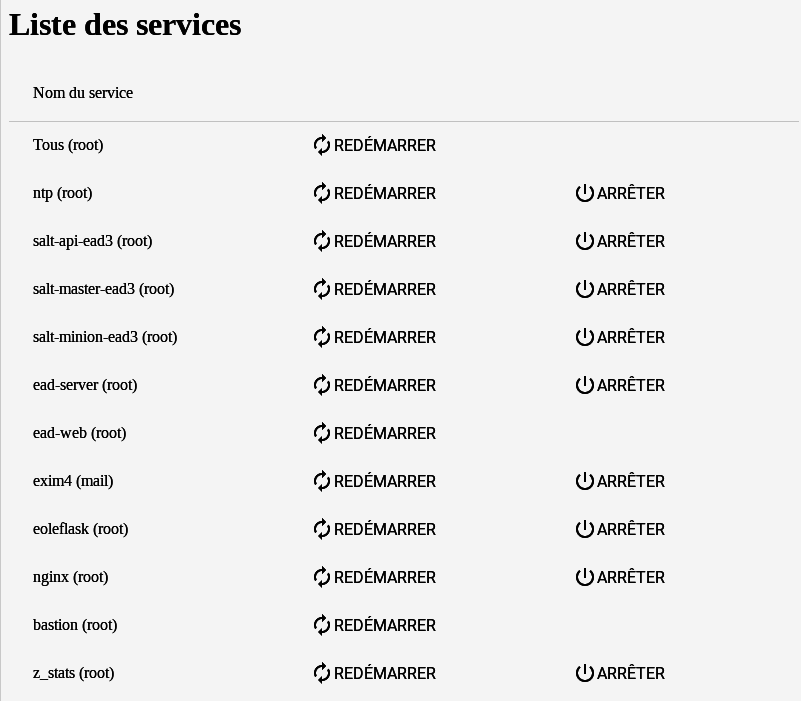801x701 pixels.
Task: Restart the nginx service
Action: [x=374, y=577]
